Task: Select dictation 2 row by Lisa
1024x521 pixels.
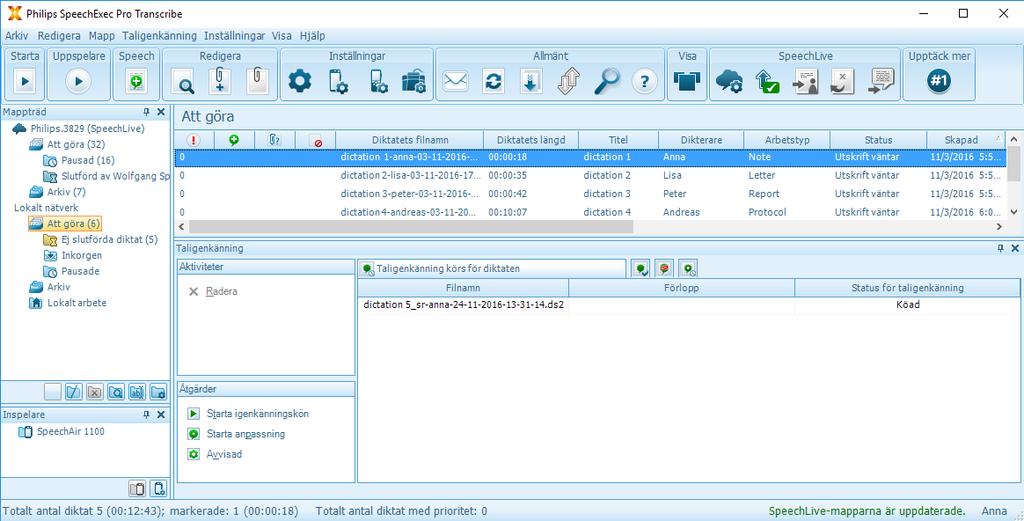Action: (x=589, y=175)
